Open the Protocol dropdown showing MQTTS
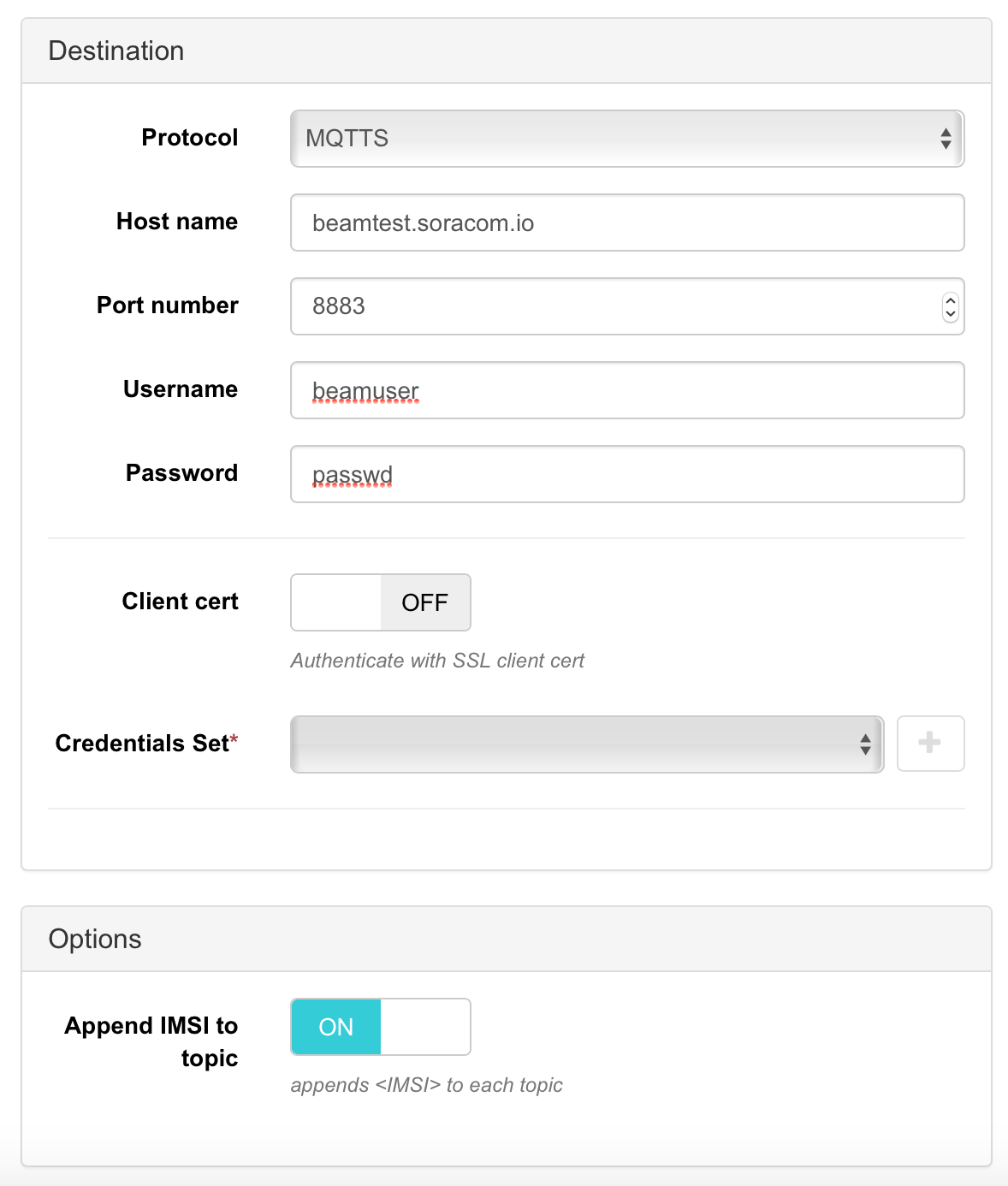Viewport: 1008px width, 1186px height. click(626, 139)
